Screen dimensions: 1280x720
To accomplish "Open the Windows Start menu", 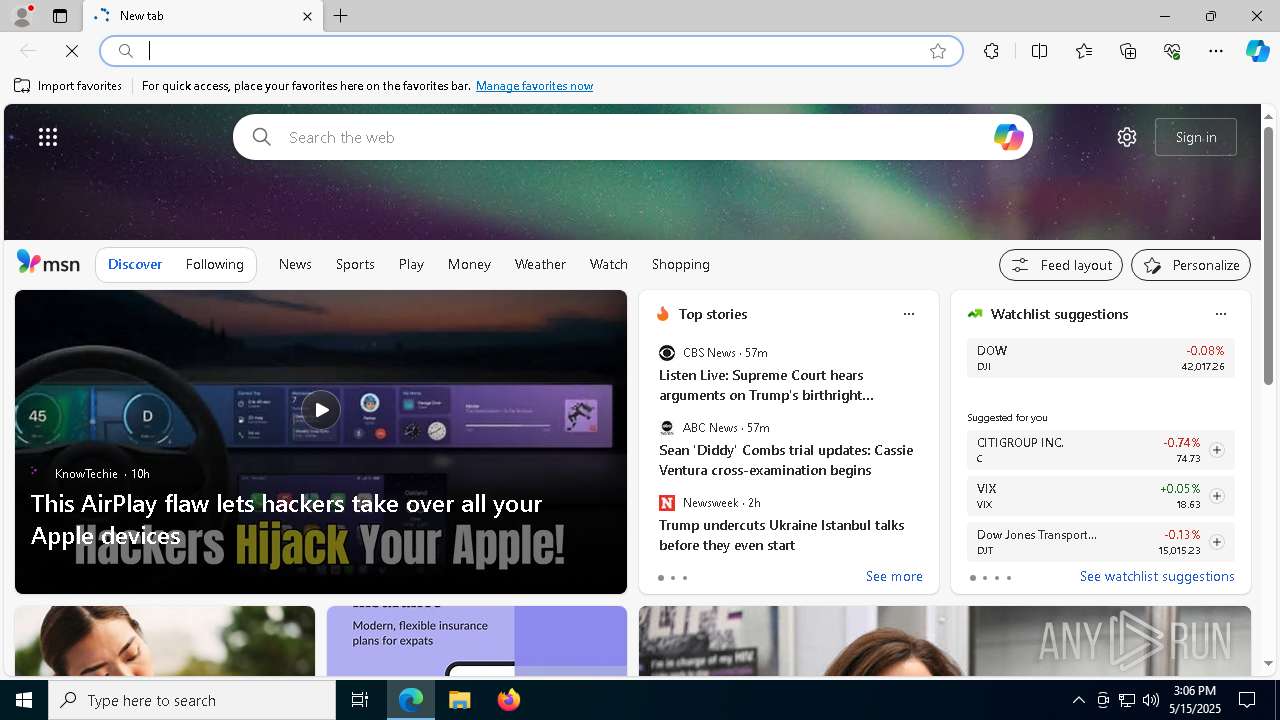I will [24, 700].
